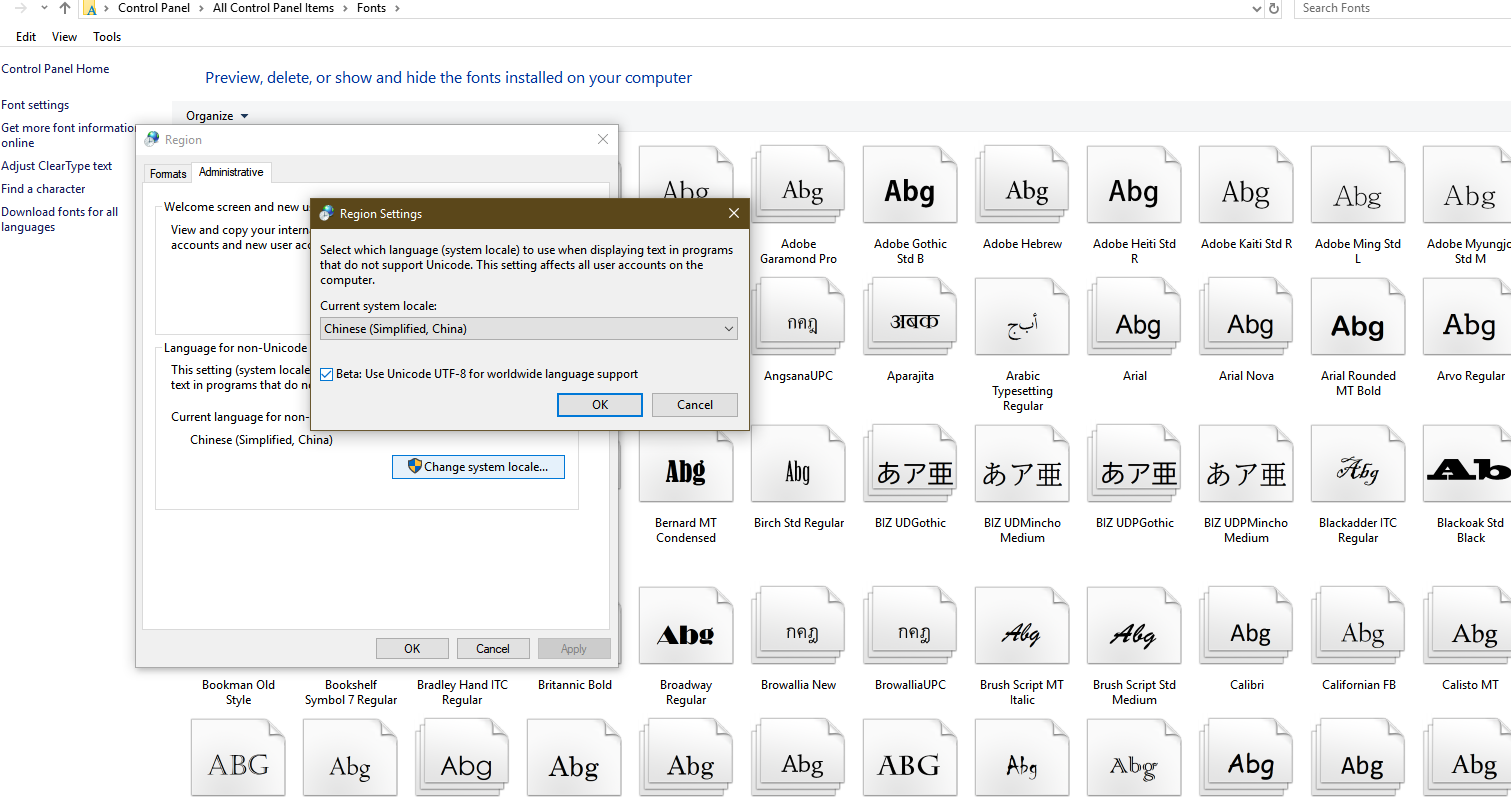The height and width of the screenshot is (810, 1511).
Task: Refresh the Fonts folder view
Action: tap(1274, 8)
